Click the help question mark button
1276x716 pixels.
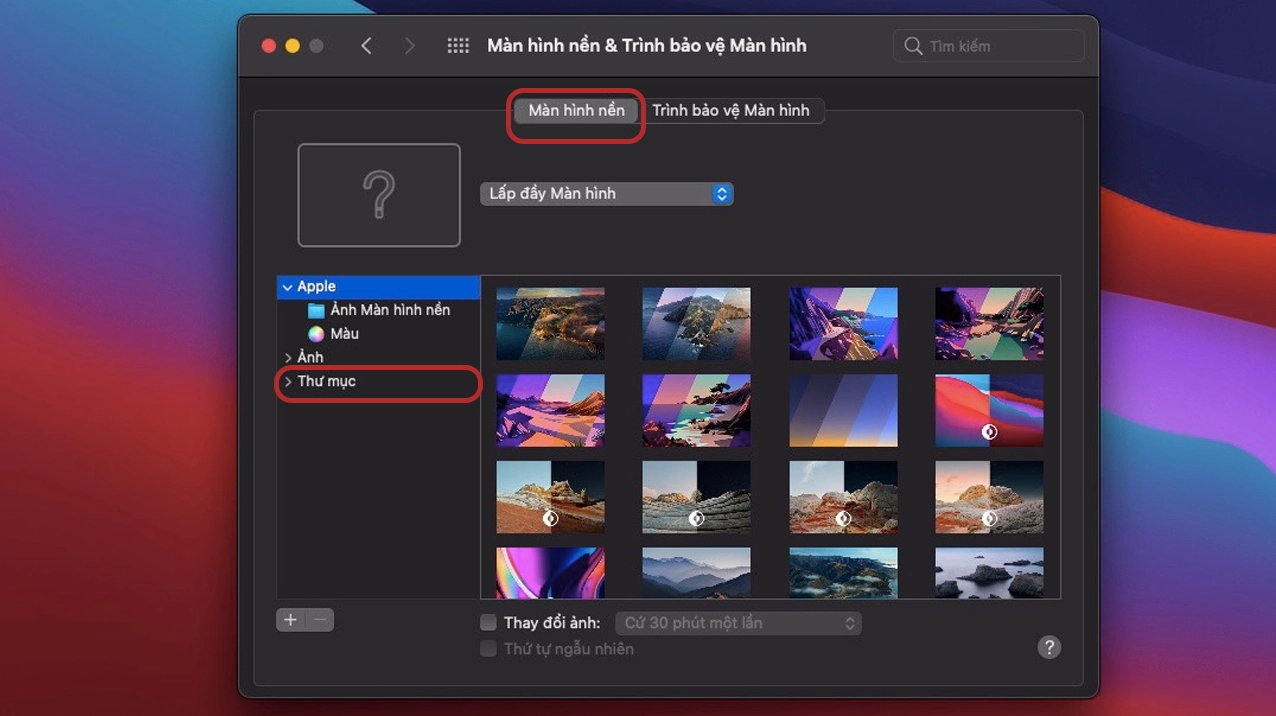[1048, 647]
